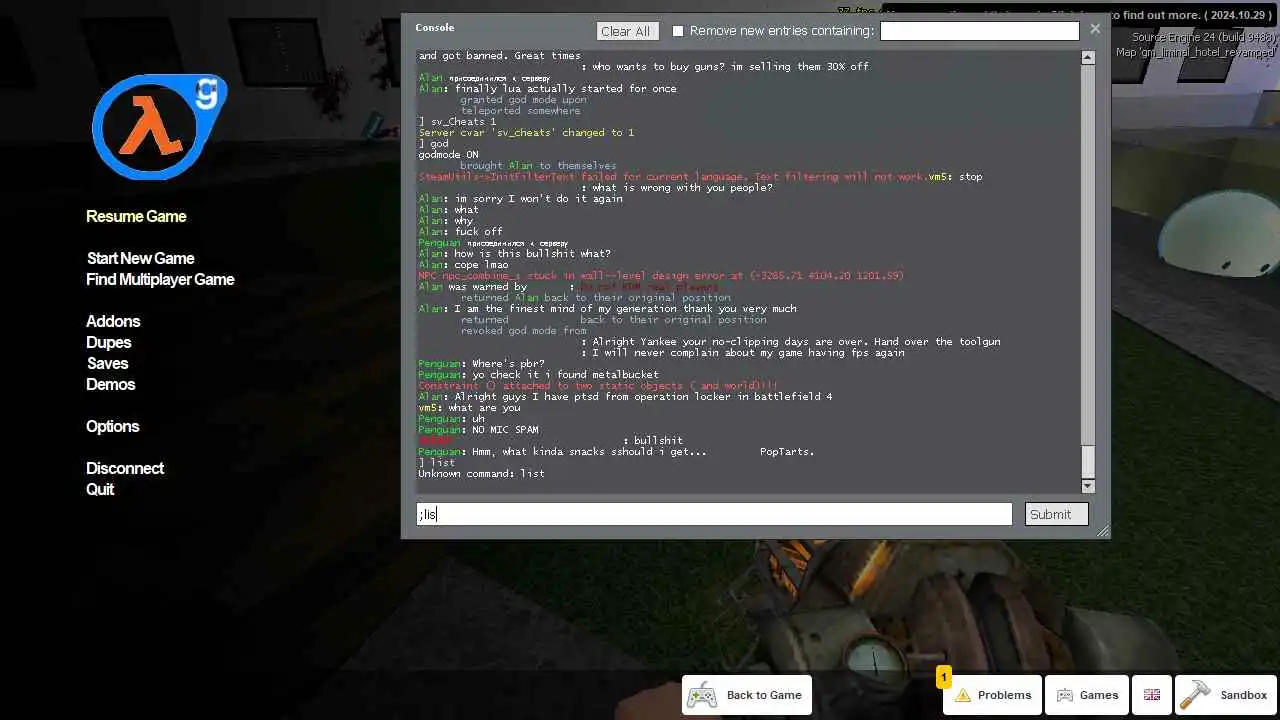Open the Addons menu
This screenshot has width=1280, height=720.
[x=113, y=321]
